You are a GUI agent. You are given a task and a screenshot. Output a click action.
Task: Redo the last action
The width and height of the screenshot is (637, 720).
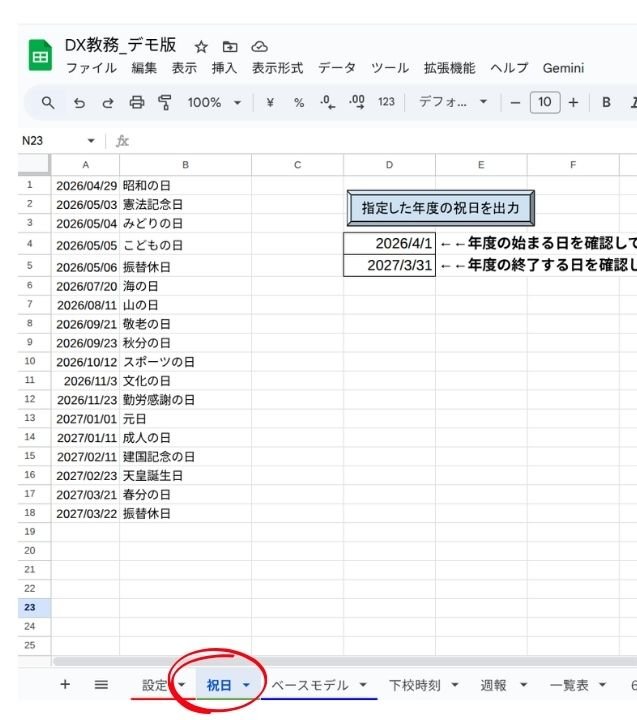coord(108,102)
